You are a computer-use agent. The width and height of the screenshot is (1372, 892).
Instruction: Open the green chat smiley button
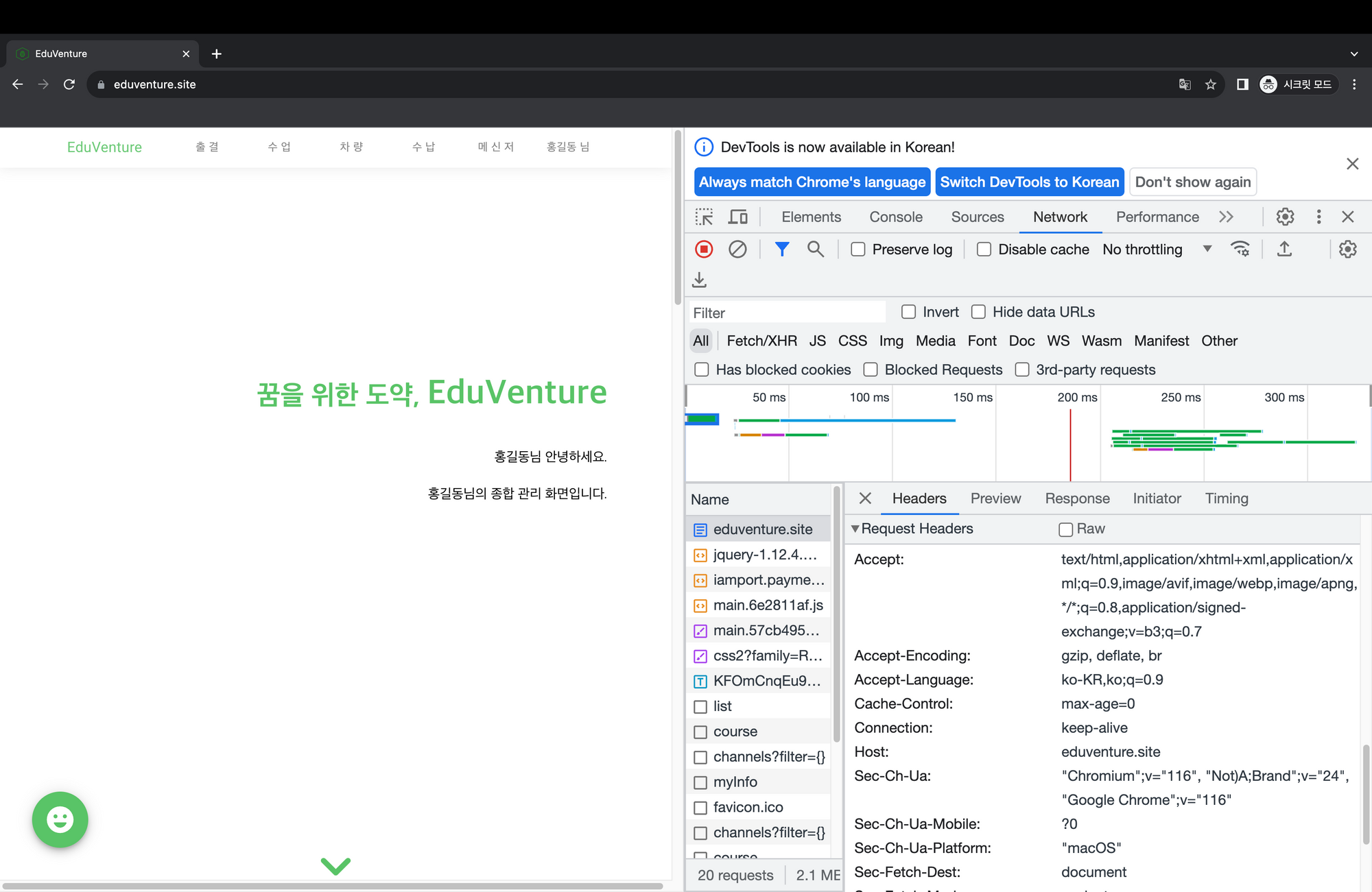click(x=60, y=819)
